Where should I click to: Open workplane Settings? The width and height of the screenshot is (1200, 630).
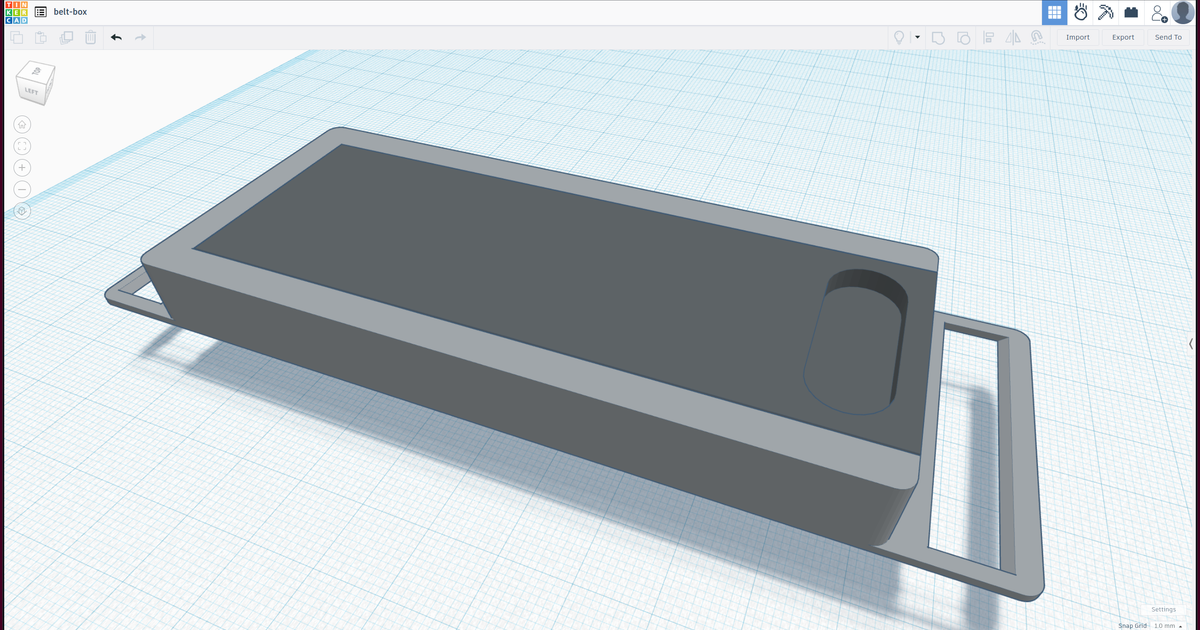click(1163, 609)
